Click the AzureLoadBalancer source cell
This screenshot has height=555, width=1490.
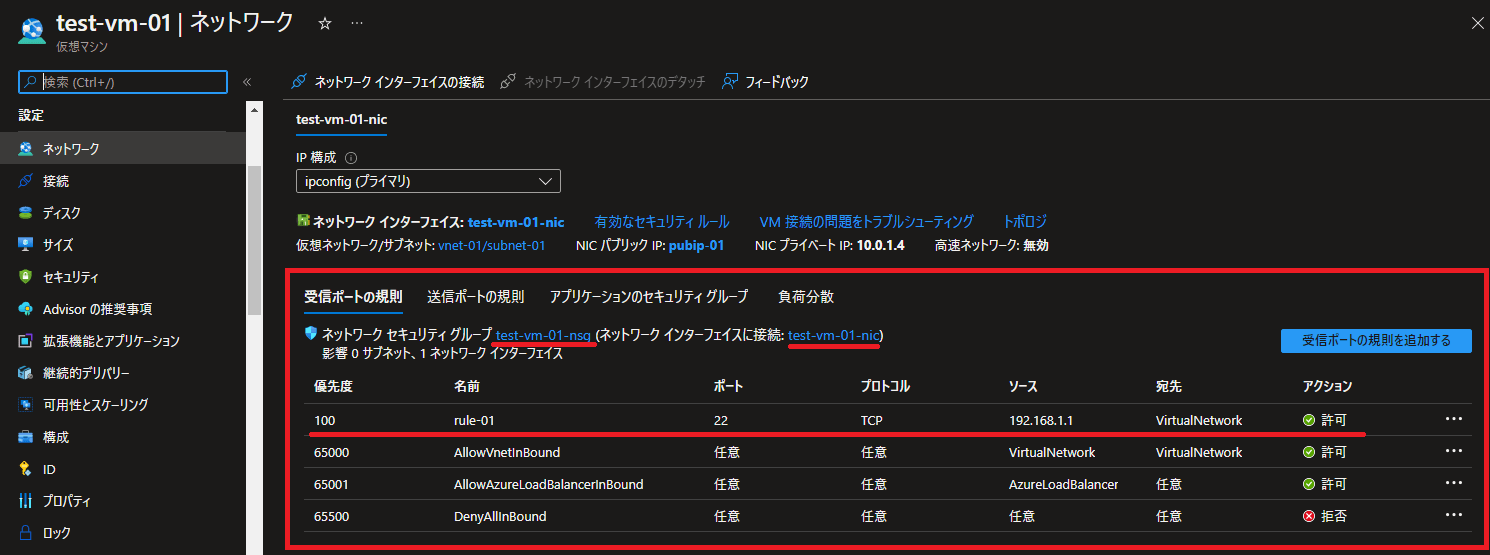[x=1063, y=484]
